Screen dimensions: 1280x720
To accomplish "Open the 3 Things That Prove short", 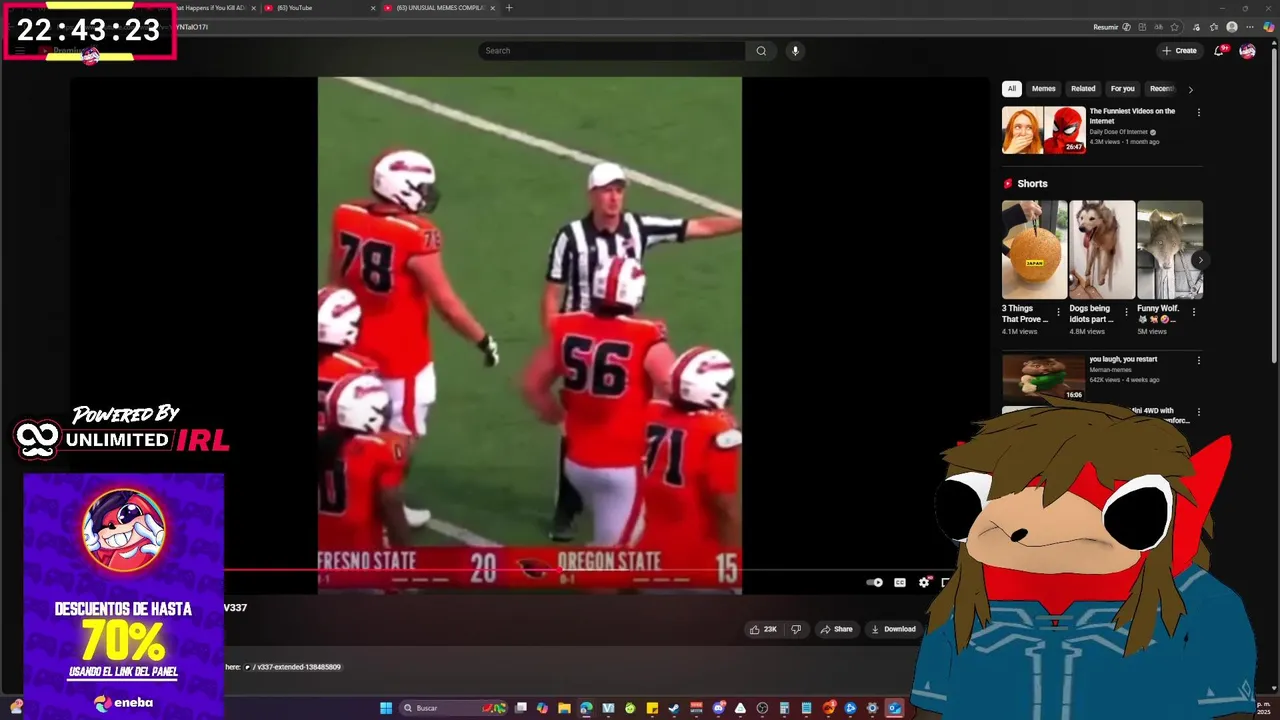I will [x=1034, y=250].
